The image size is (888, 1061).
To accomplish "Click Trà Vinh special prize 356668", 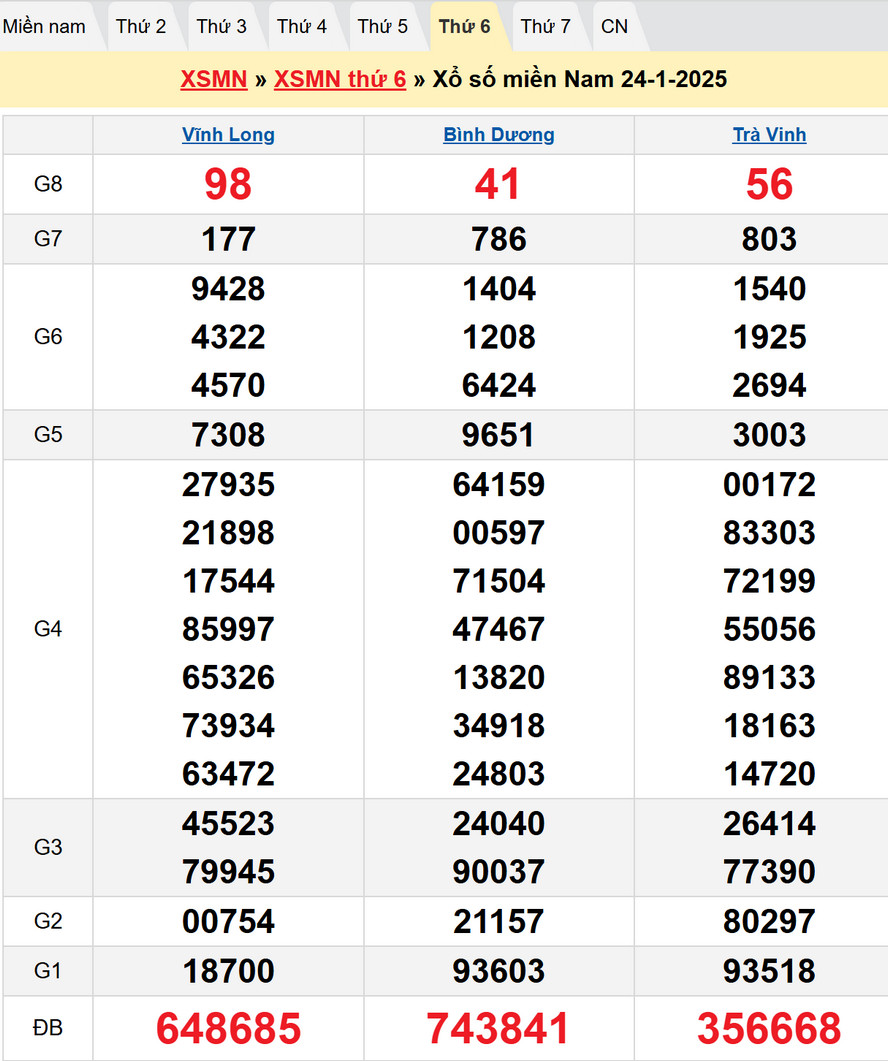I will click(769, 1028).
